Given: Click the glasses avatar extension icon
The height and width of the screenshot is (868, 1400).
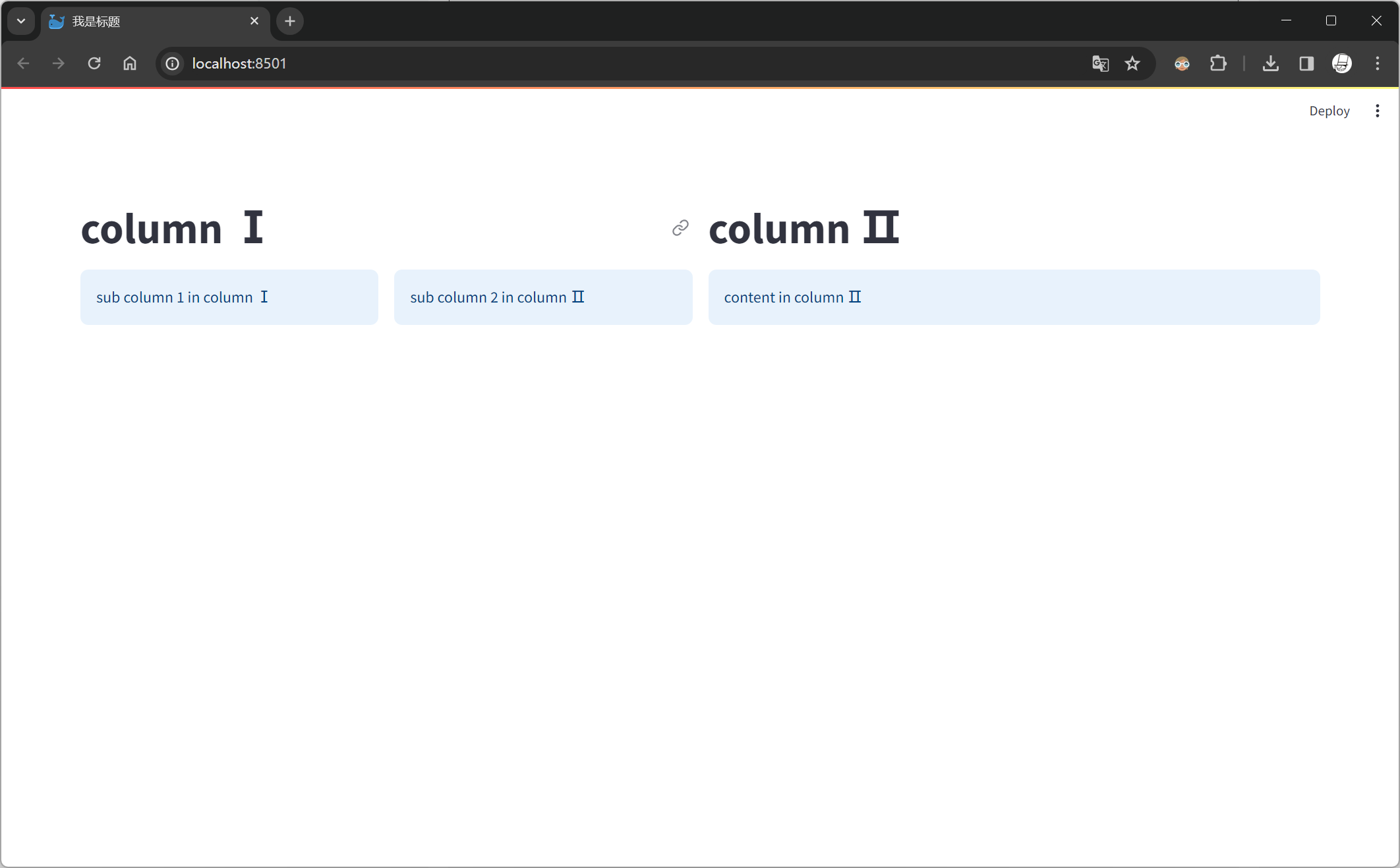Looking at the screenshot, I should click(1182, 63).
